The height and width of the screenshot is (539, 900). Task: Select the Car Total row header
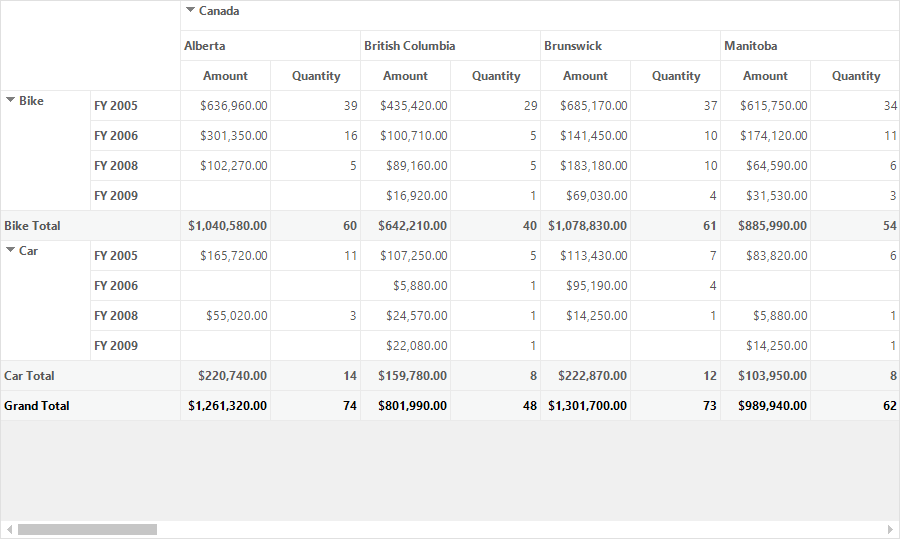click(x=91, y=376)
